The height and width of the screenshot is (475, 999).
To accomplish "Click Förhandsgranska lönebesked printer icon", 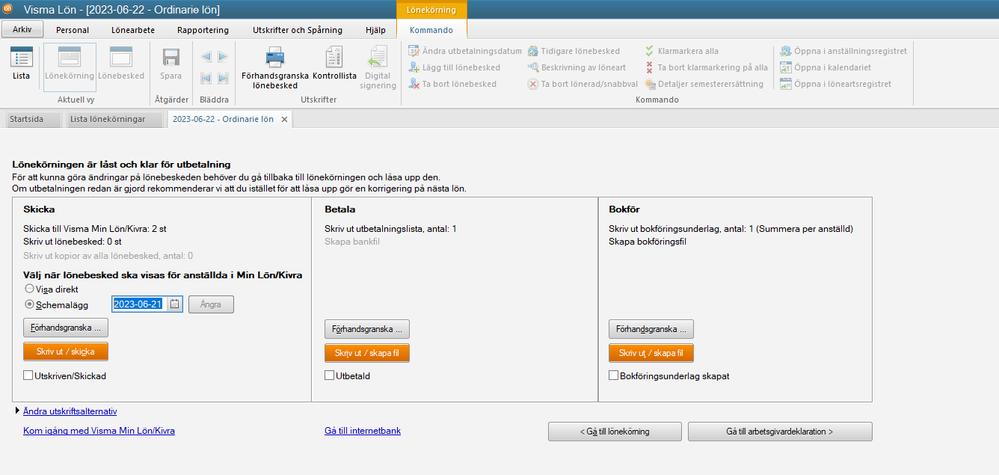I will pyautogui.click(x=273, y=62).
